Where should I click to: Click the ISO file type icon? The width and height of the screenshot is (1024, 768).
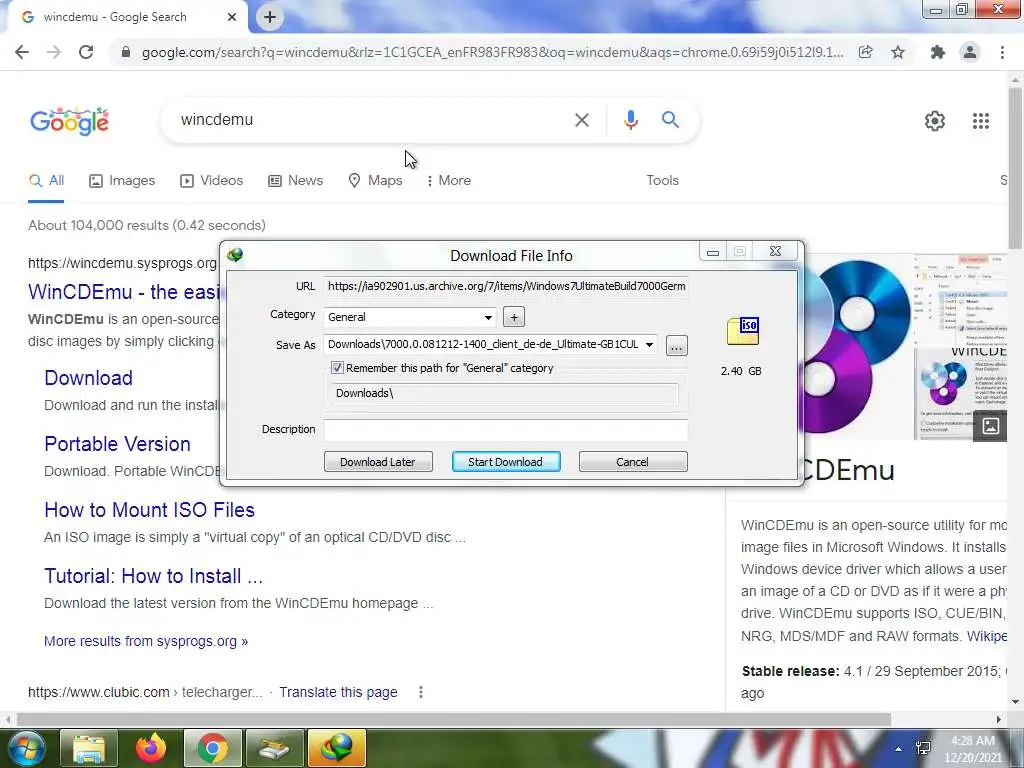[743, 331]
